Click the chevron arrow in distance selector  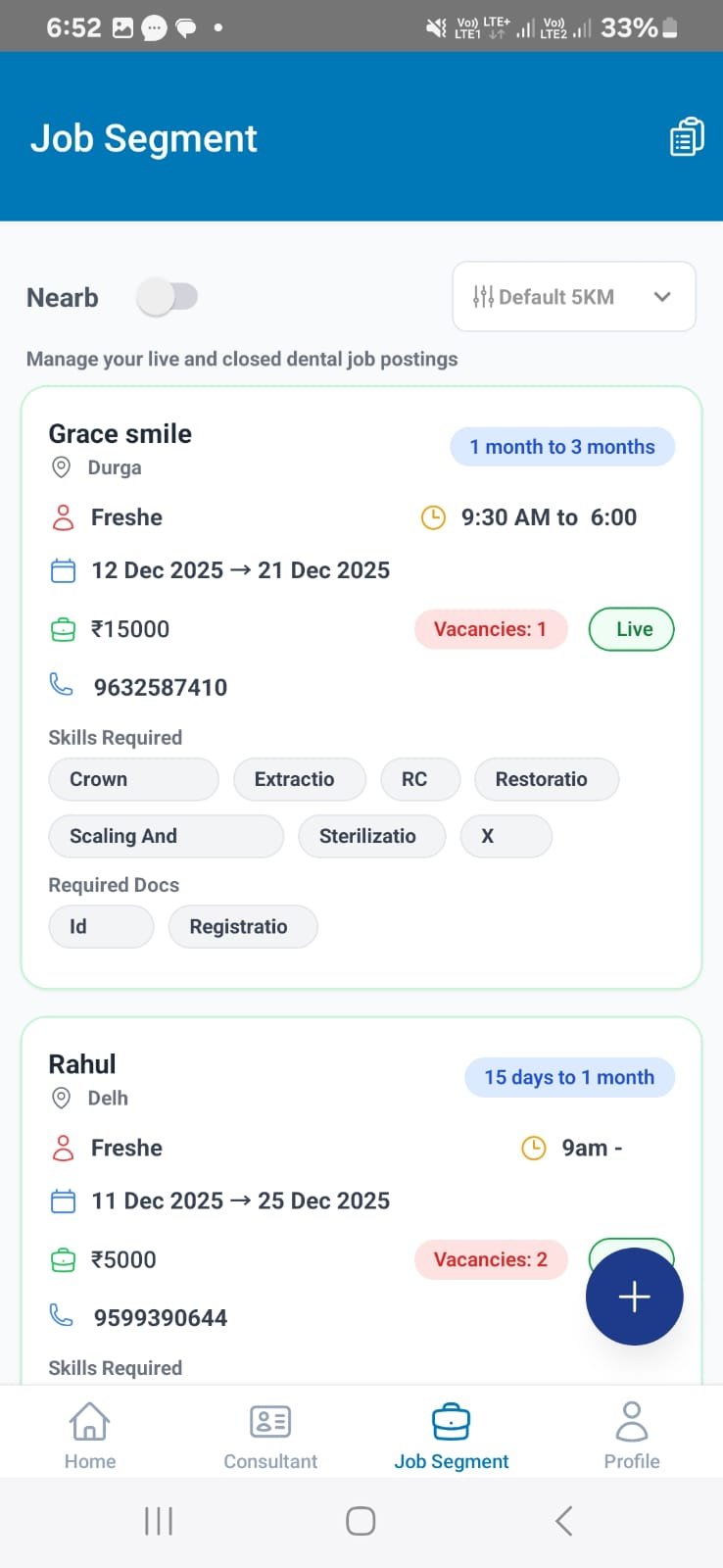pos(662,297)
